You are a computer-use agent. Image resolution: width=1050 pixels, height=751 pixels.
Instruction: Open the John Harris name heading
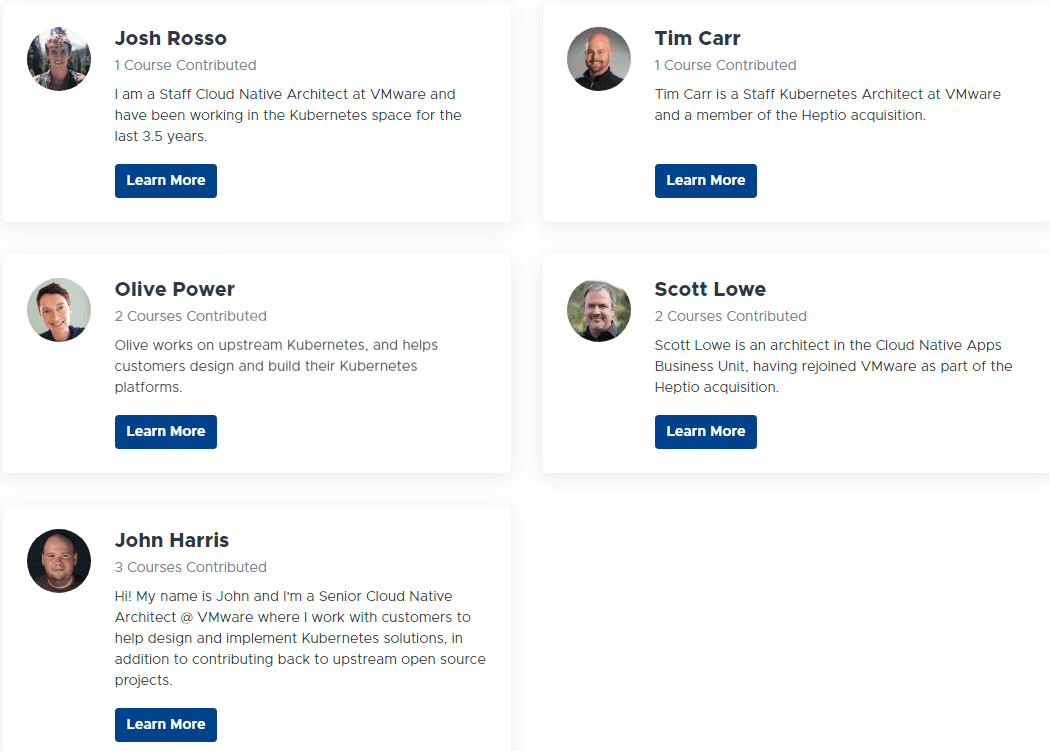pyautogui.click(x=172, y=541)
